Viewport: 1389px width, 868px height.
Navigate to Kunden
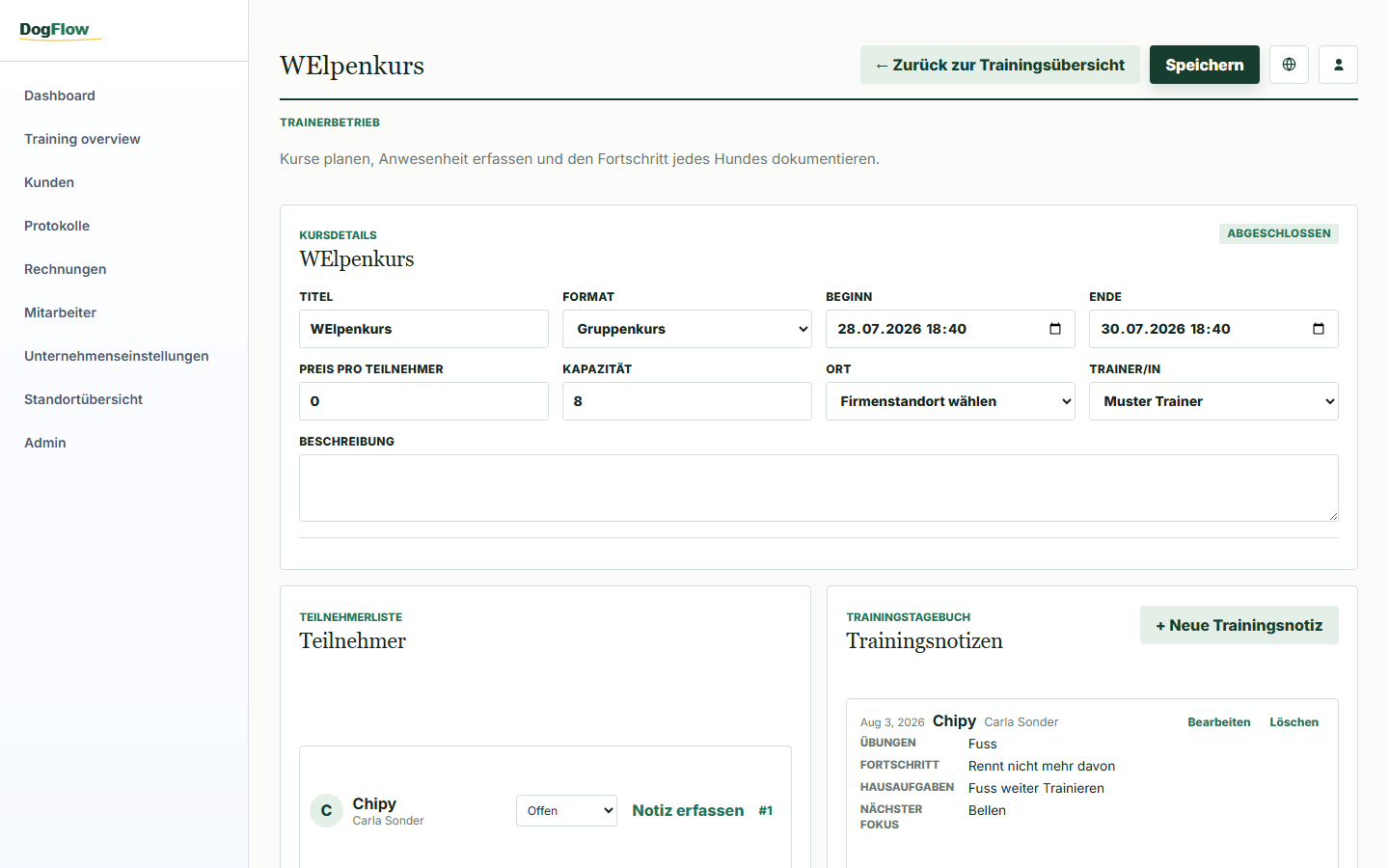[49, 182]
